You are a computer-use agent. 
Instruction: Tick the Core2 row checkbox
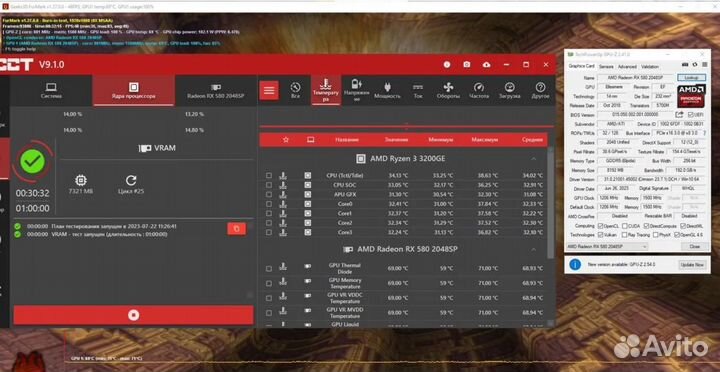(269, 223)
